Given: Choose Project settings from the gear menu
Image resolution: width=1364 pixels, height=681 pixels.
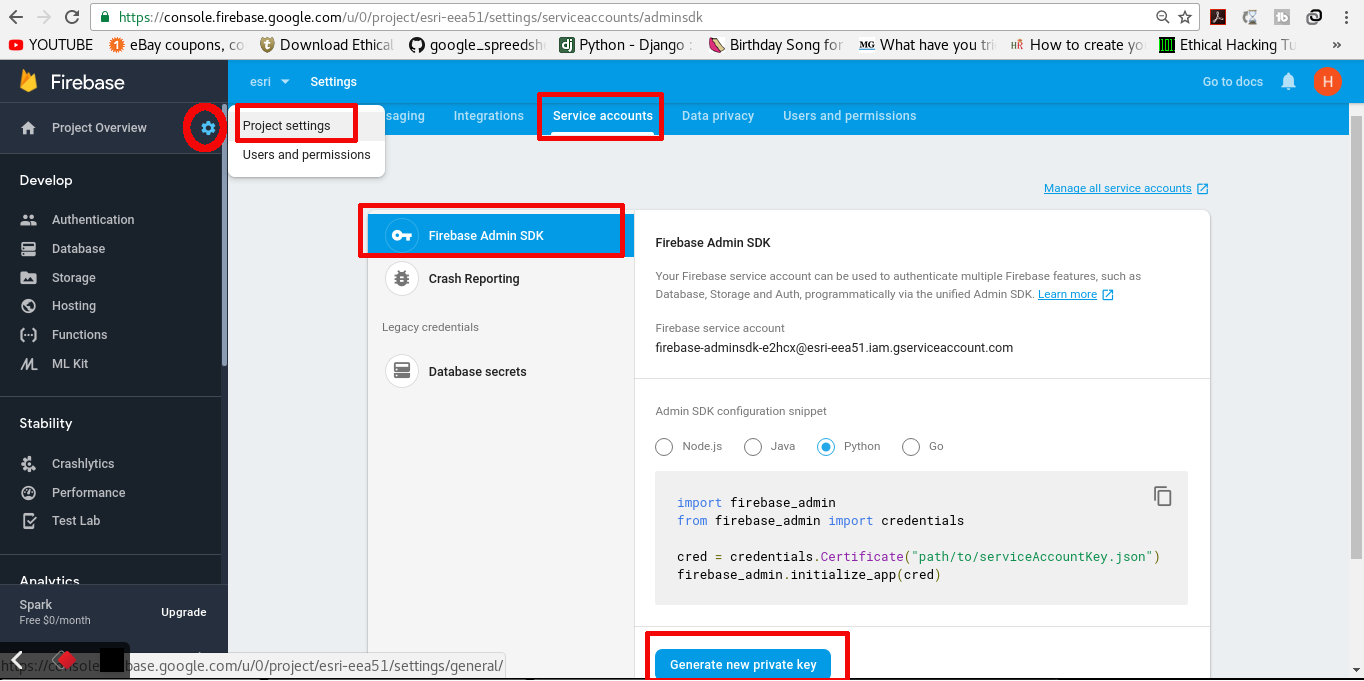Looking at the screenshot, I should click(x=286, y=126).
